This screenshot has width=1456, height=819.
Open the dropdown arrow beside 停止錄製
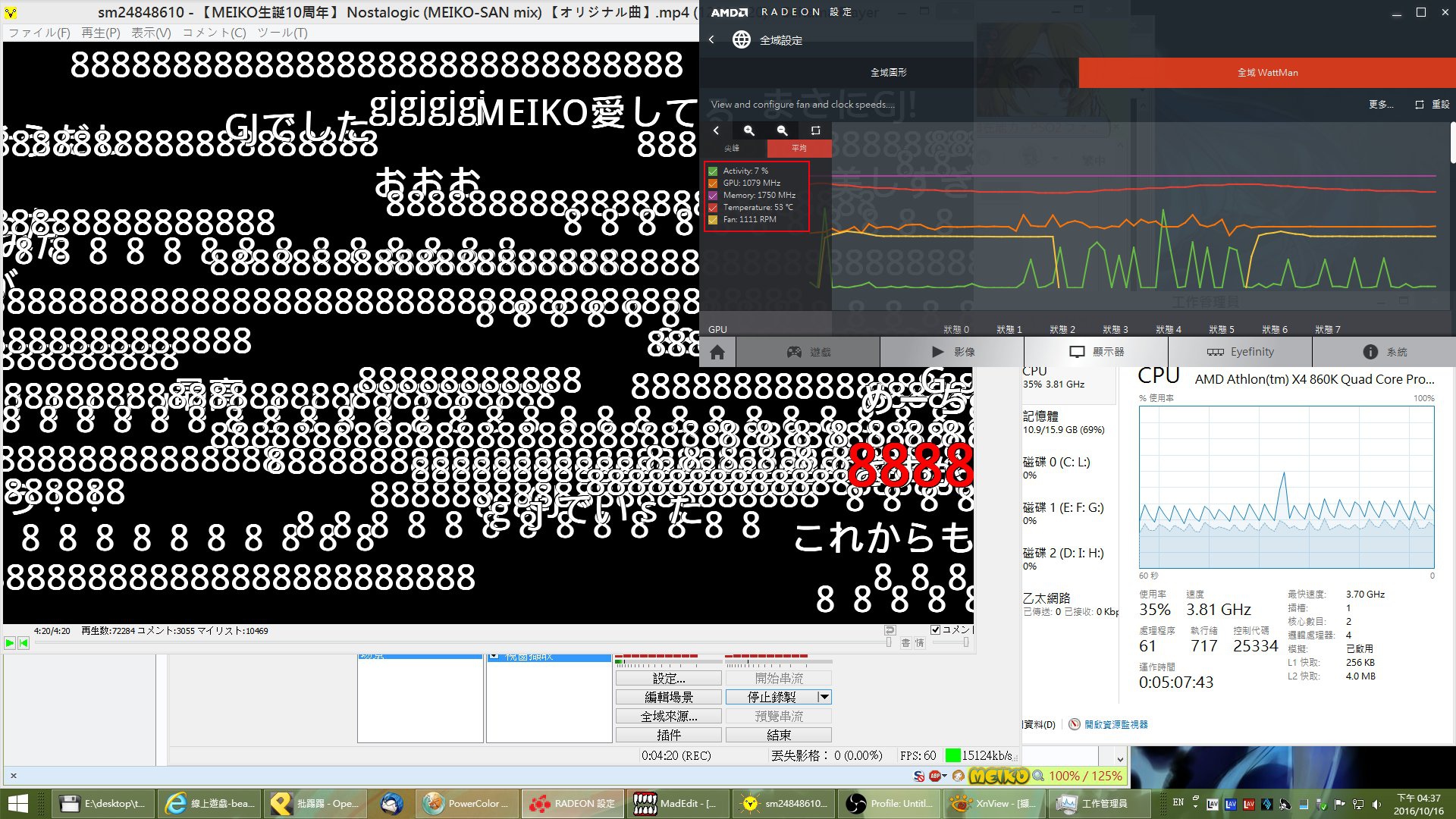point(824,697)
